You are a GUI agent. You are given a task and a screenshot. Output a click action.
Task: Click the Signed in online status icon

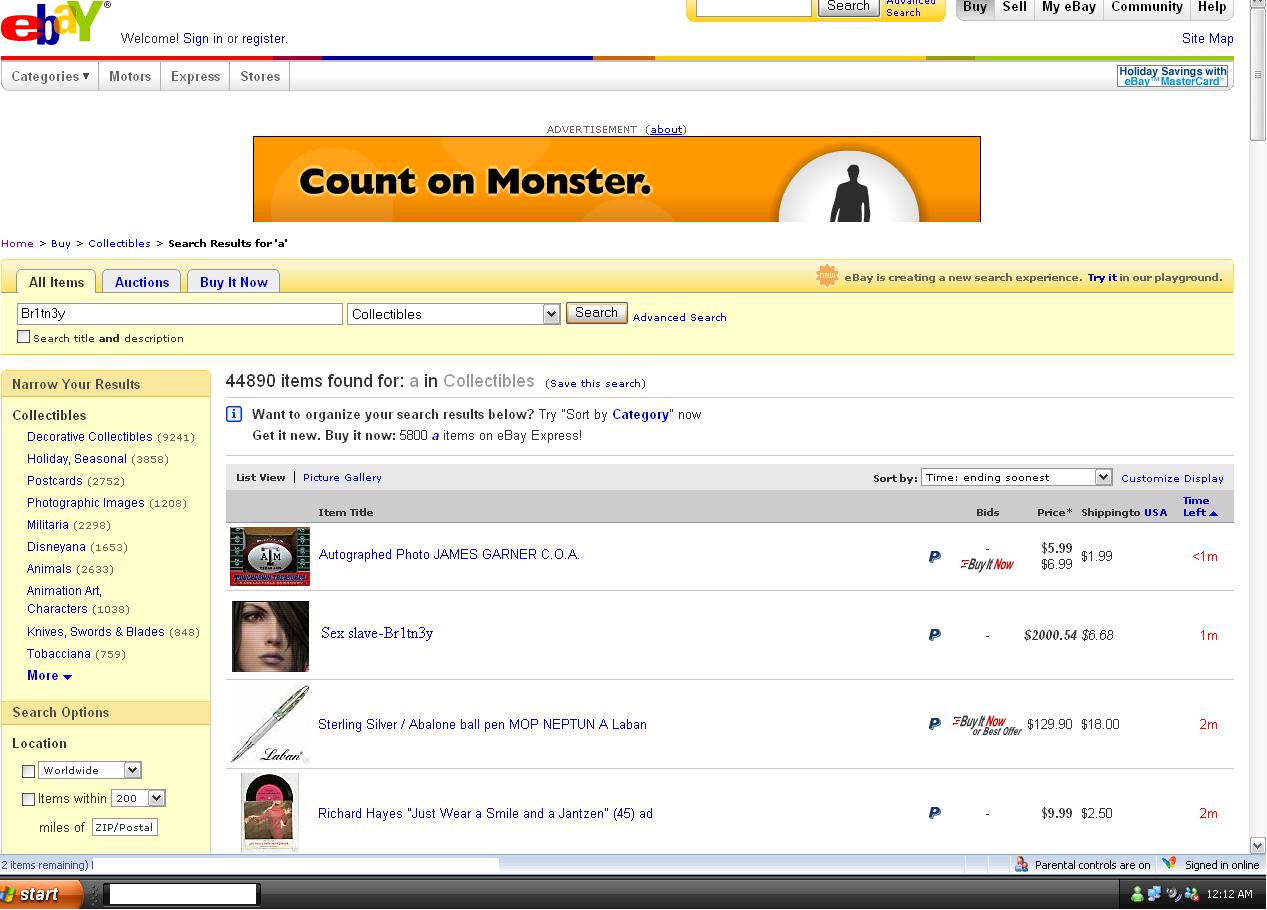(x=1169, y=864)
